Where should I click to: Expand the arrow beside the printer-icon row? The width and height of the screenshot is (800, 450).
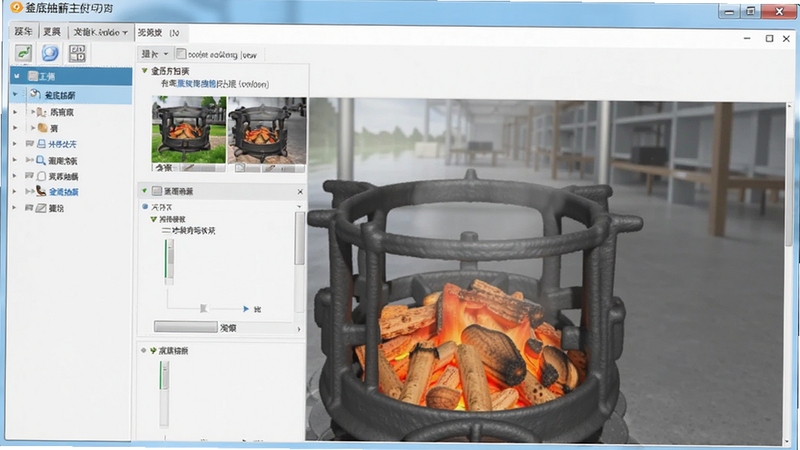(15, 144)
